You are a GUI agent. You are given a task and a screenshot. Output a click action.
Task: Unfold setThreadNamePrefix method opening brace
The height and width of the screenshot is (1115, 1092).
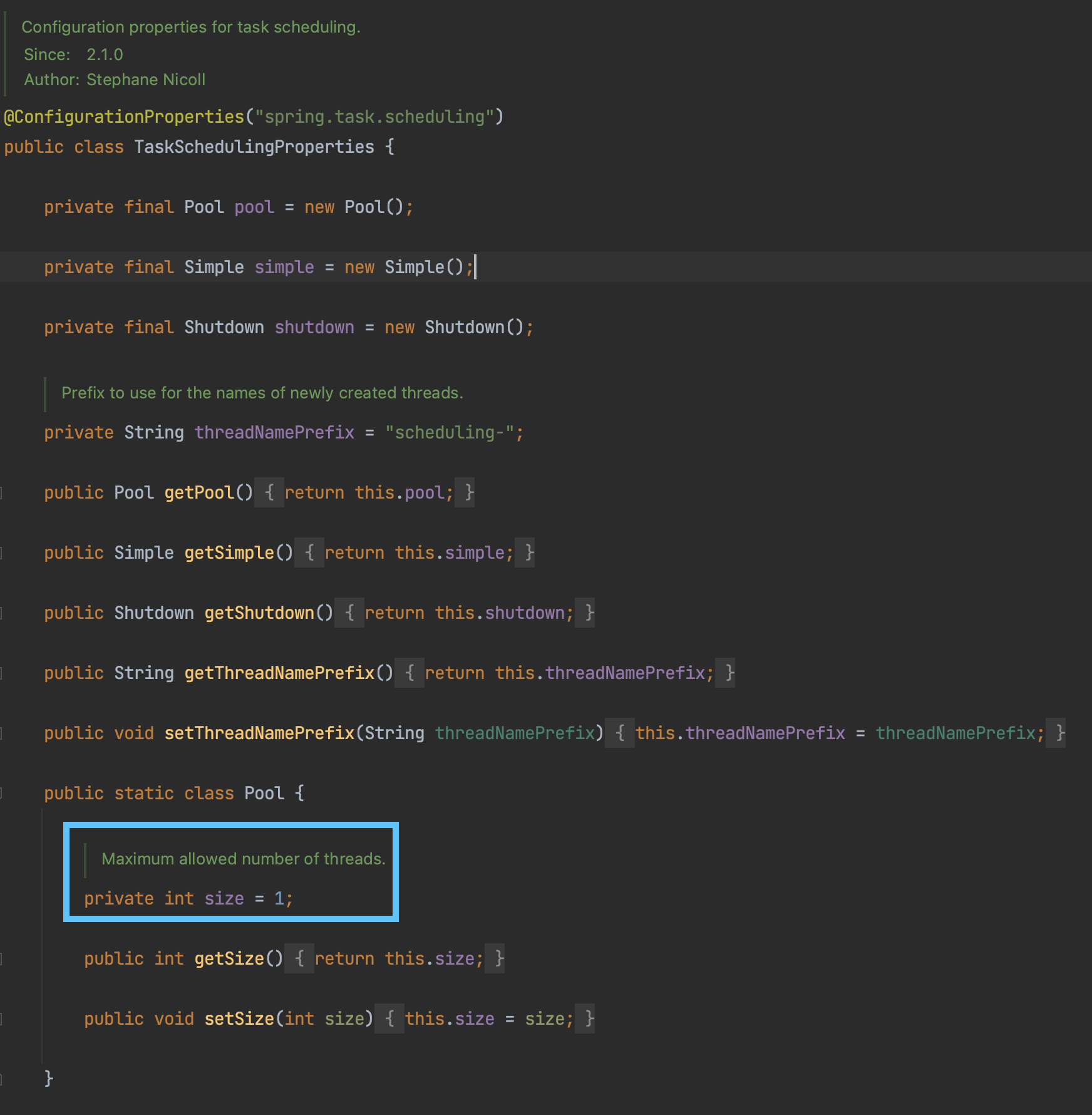click(620, 733)
